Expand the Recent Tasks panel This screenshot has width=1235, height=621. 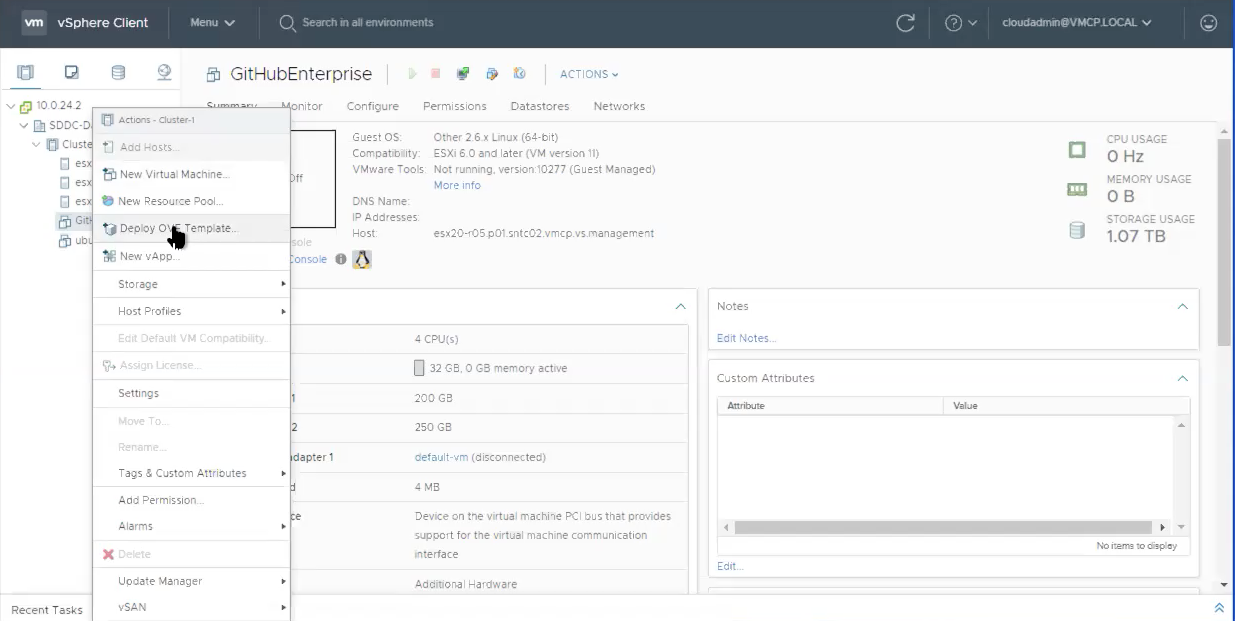click(1218, 608)
